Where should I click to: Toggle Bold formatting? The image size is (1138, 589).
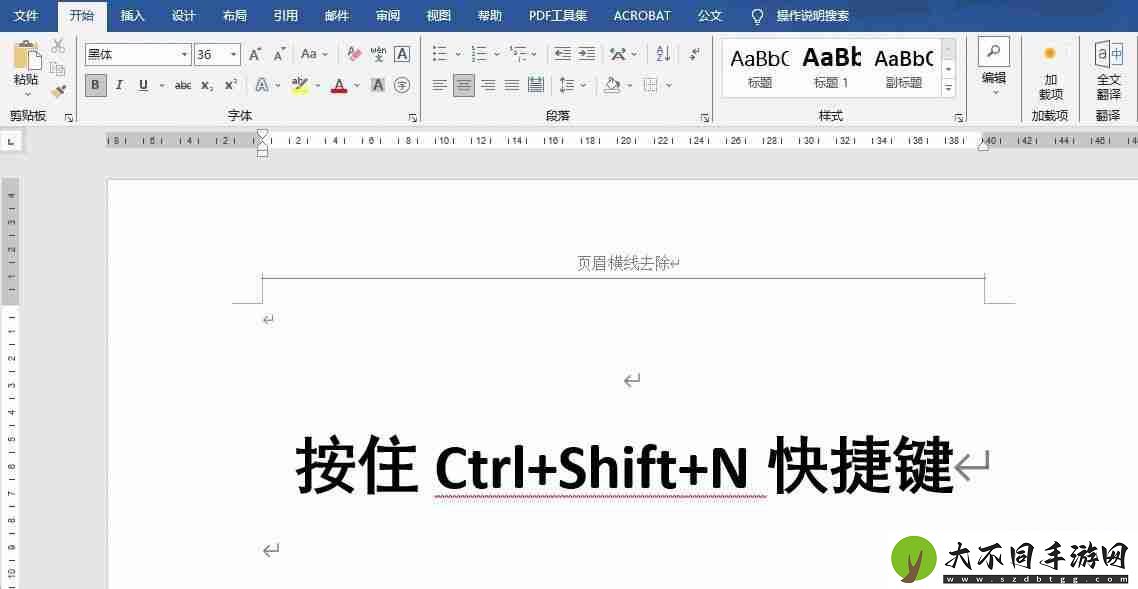[x=95, y=86]
